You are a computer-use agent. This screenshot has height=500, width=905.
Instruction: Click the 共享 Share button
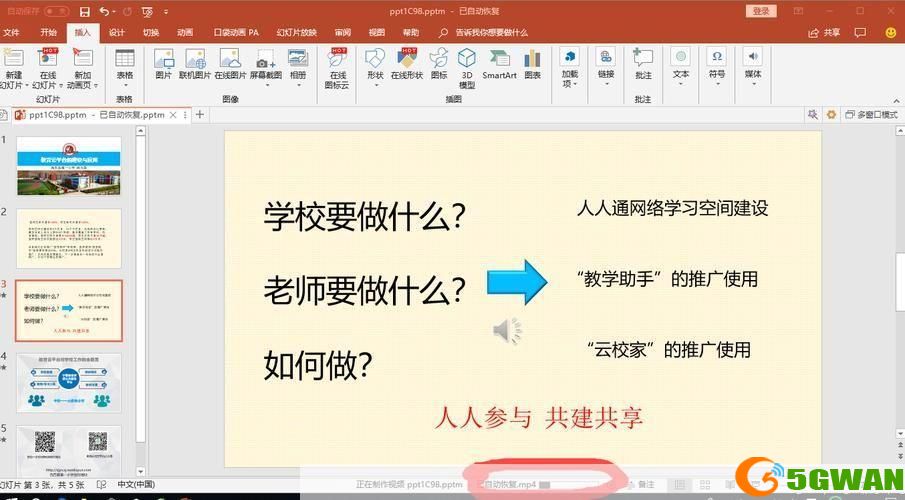click(x=824, y=33)
